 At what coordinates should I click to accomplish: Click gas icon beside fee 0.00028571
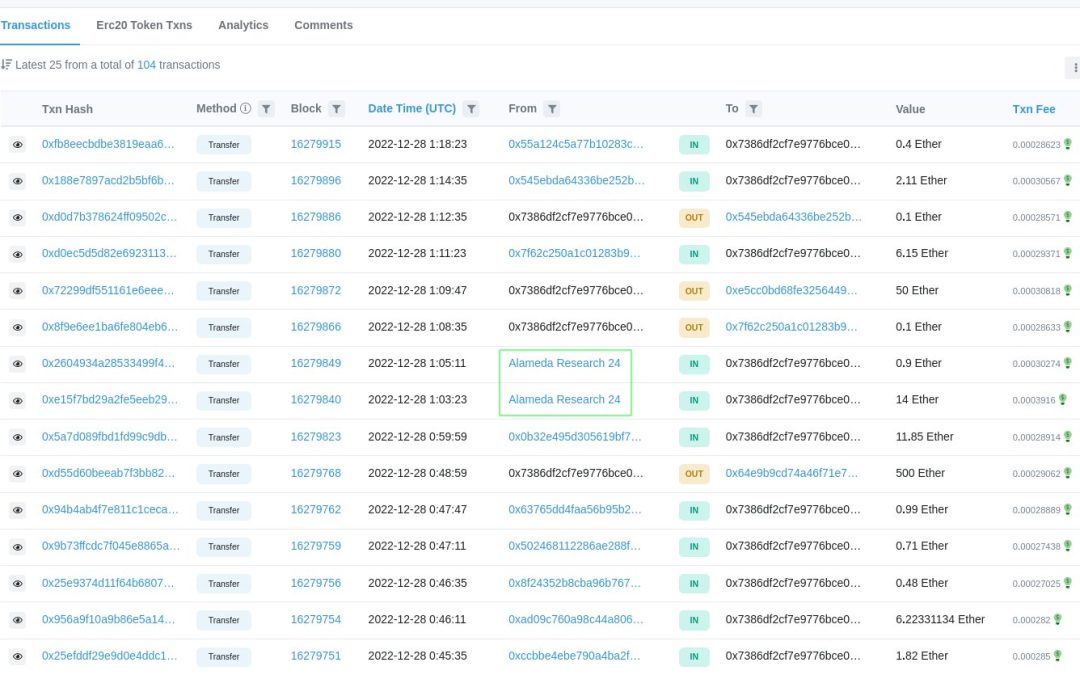pos(1068,216)
